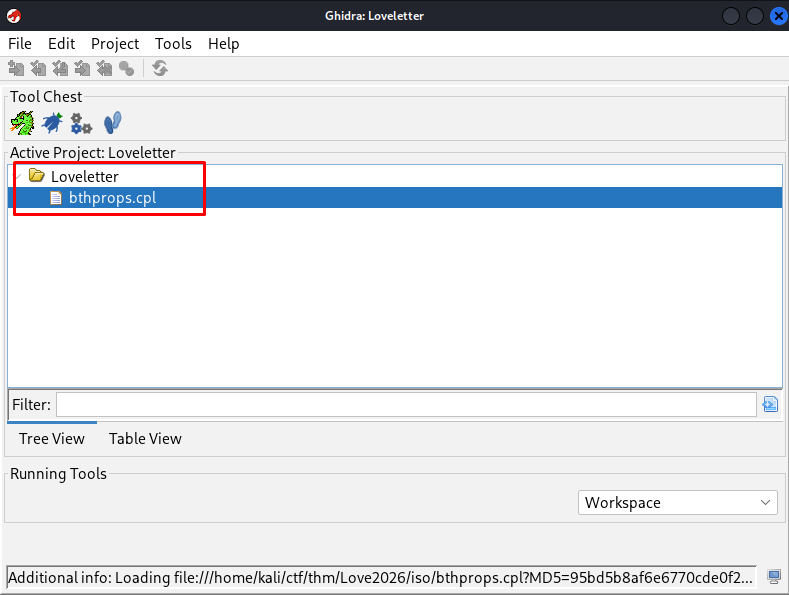Click the Find Checkouts toolbar icon
The height and width of the screenshot is (595, 789).
click(126, 68)
